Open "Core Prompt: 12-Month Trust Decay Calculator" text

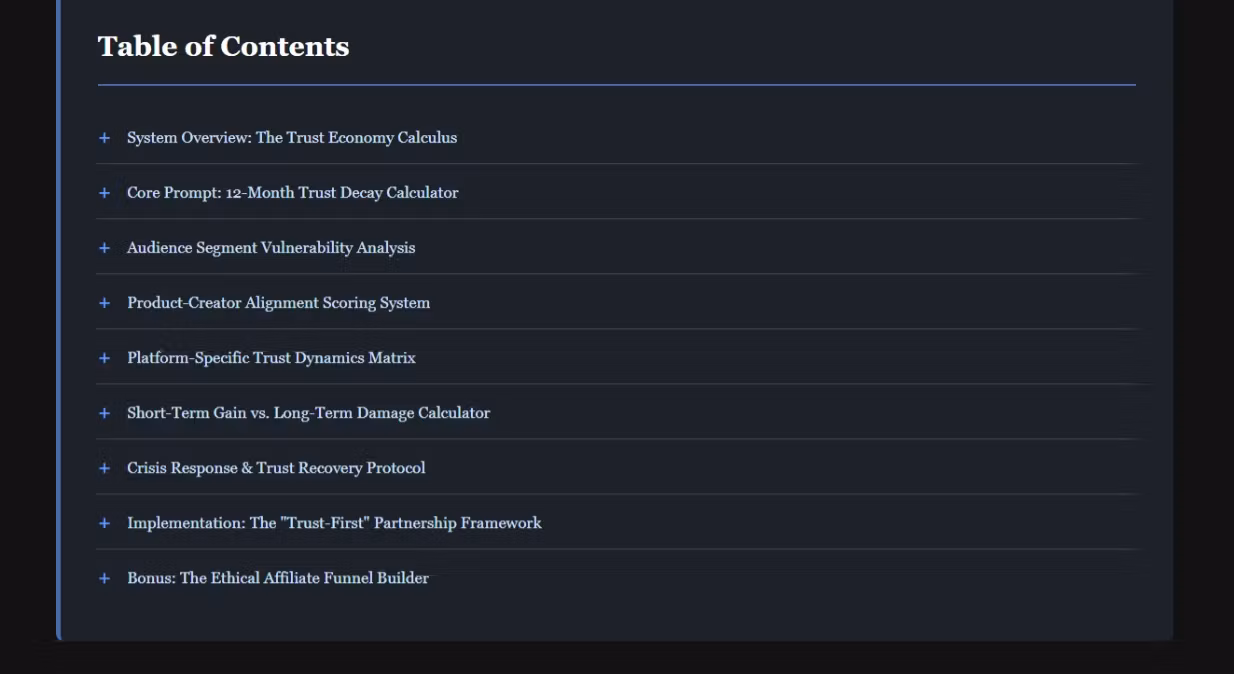pos(292,193)
